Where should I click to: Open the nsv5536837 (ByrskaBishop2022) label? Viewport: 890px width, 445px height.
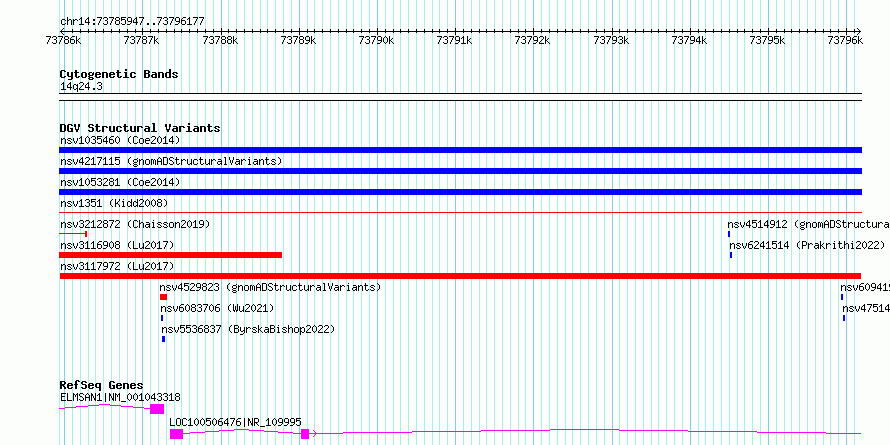point(248,329)
